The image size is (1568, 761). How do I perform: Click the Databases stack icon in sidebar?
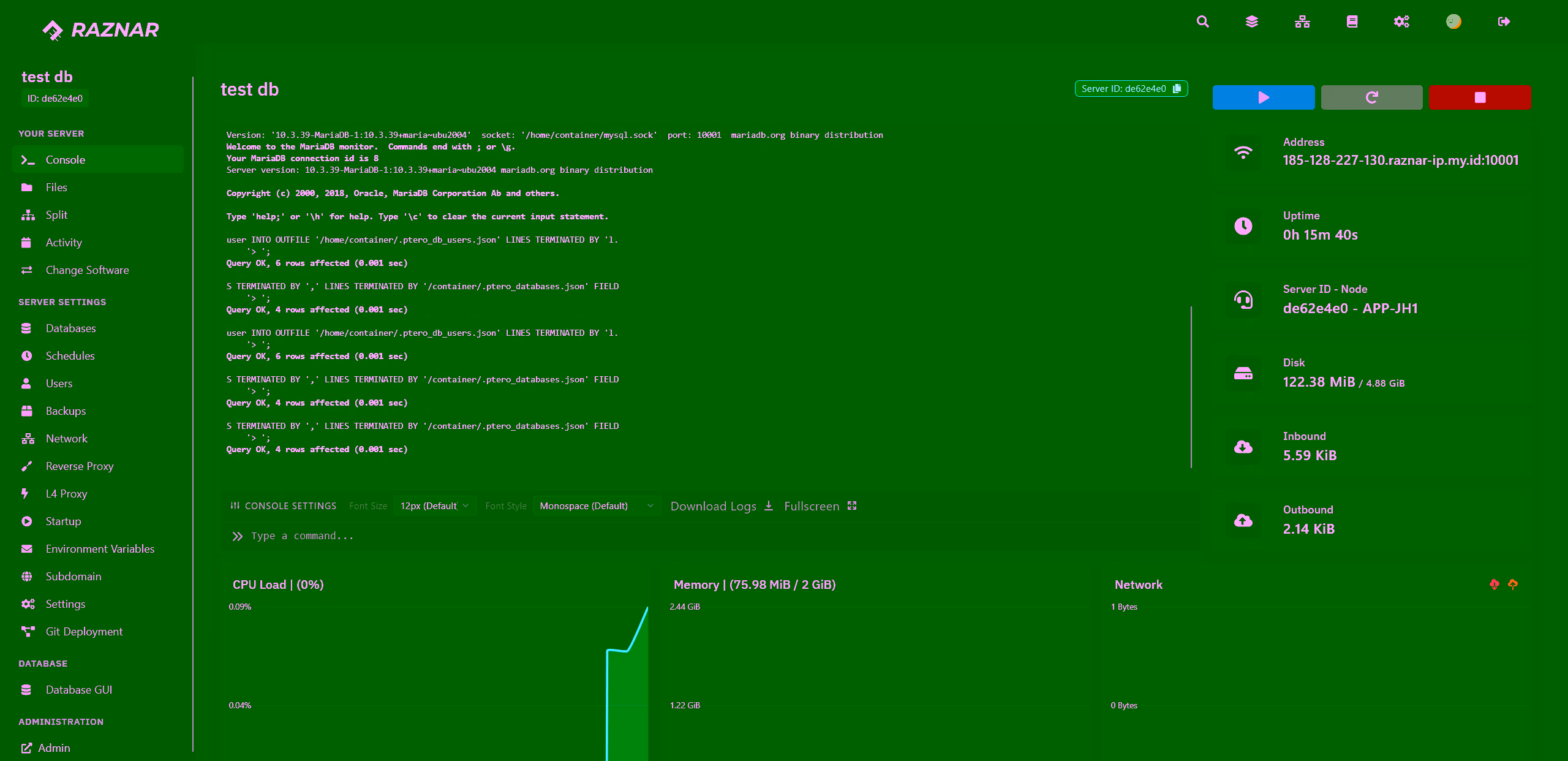[26, 328]
